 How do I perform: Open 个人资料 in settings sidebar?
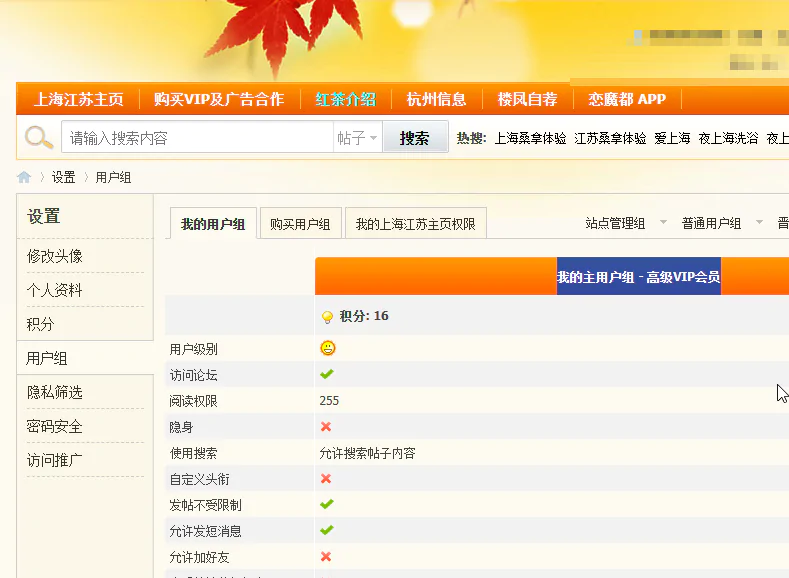tap(54, 290)
